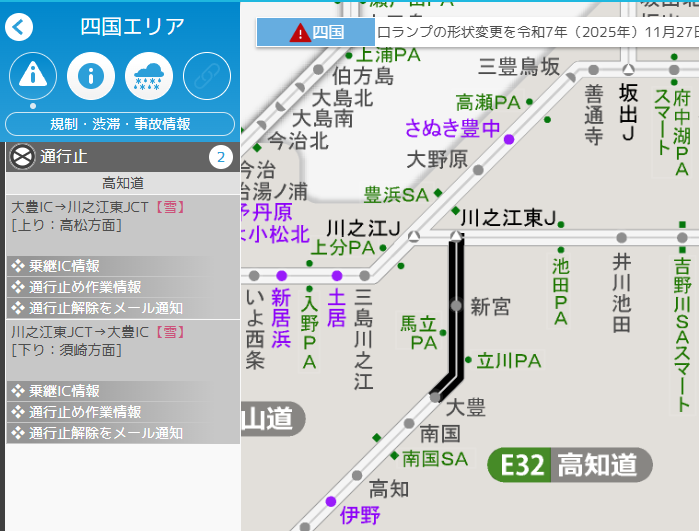
Task: Collapse the 通行止 closure header
Action: coord(123,157)
